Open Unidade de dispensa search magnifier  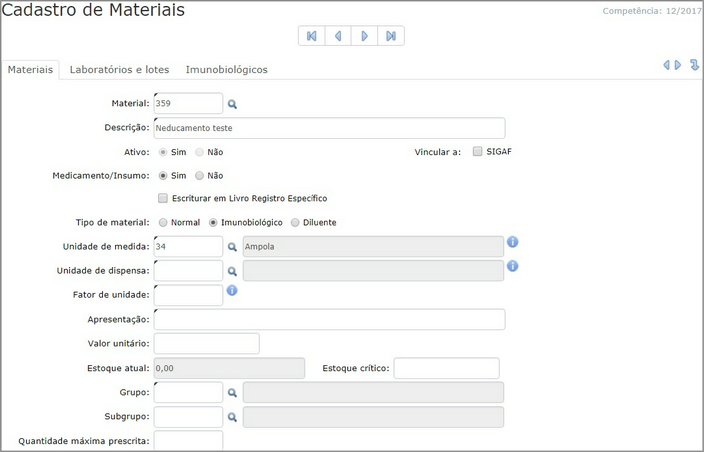click(x=232, y=271)
